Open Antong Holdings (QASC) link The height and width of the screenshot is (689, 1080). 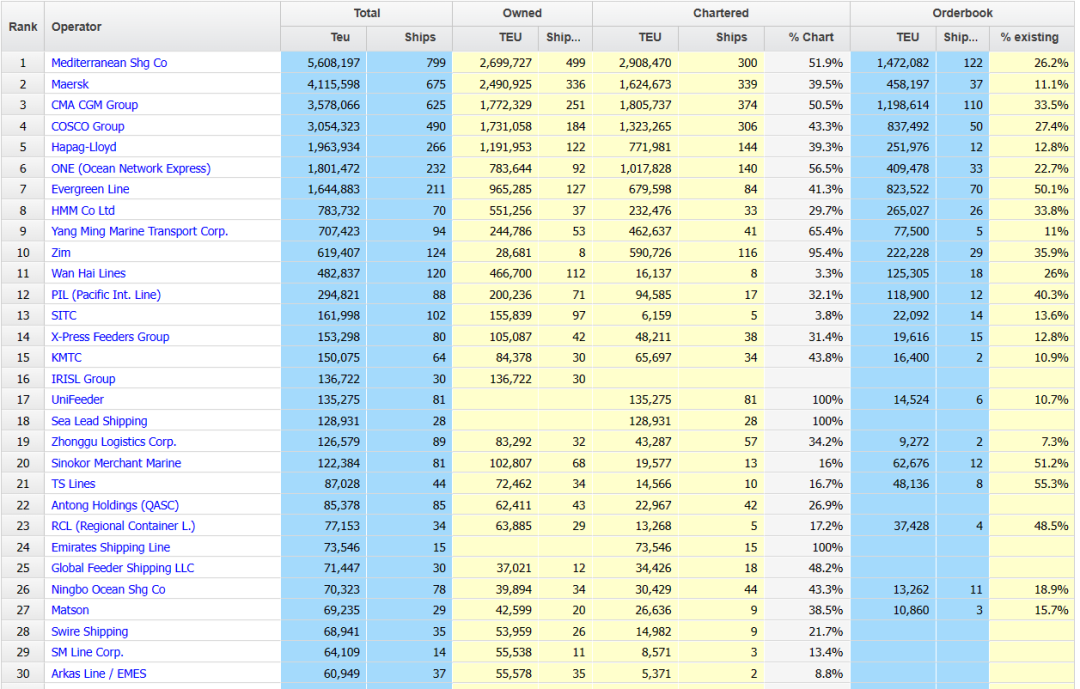pyautogui.click(x=115, y=504)
